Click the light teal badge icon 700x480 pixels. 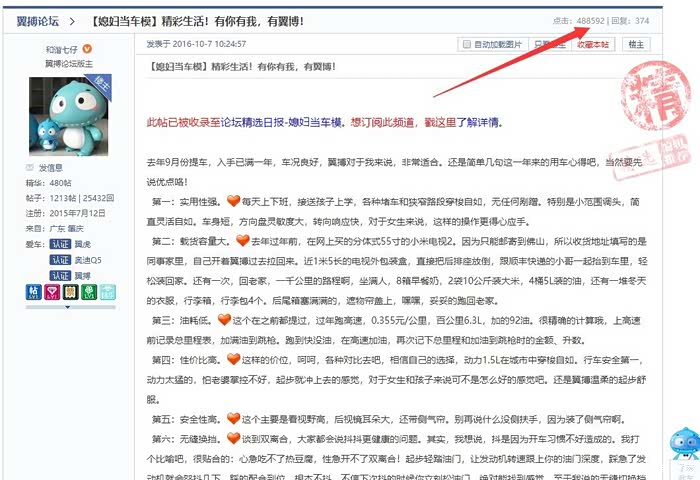click(x=106, y=293)
